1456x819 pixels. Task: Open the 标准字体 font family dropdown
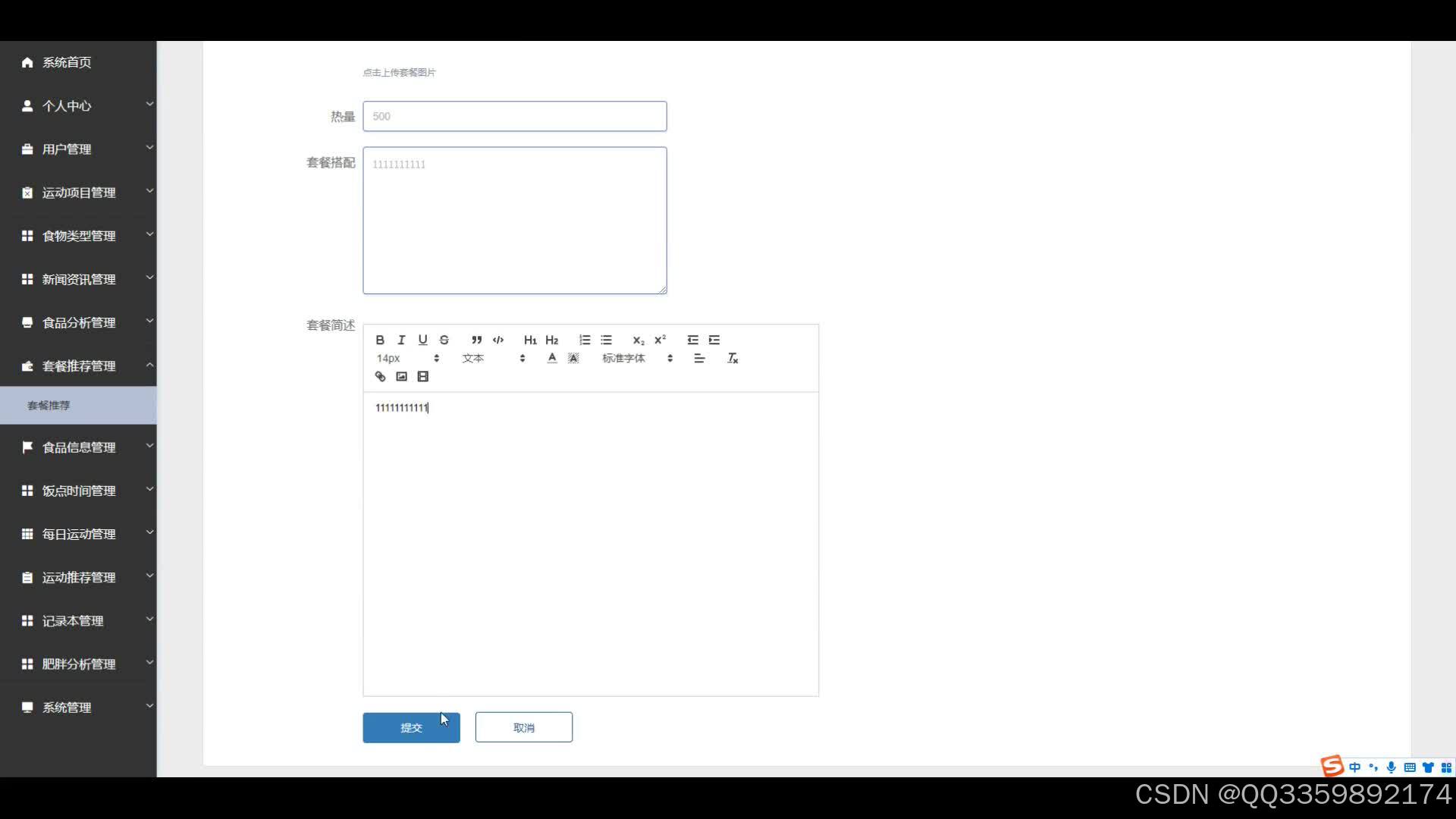pos(637,358)
